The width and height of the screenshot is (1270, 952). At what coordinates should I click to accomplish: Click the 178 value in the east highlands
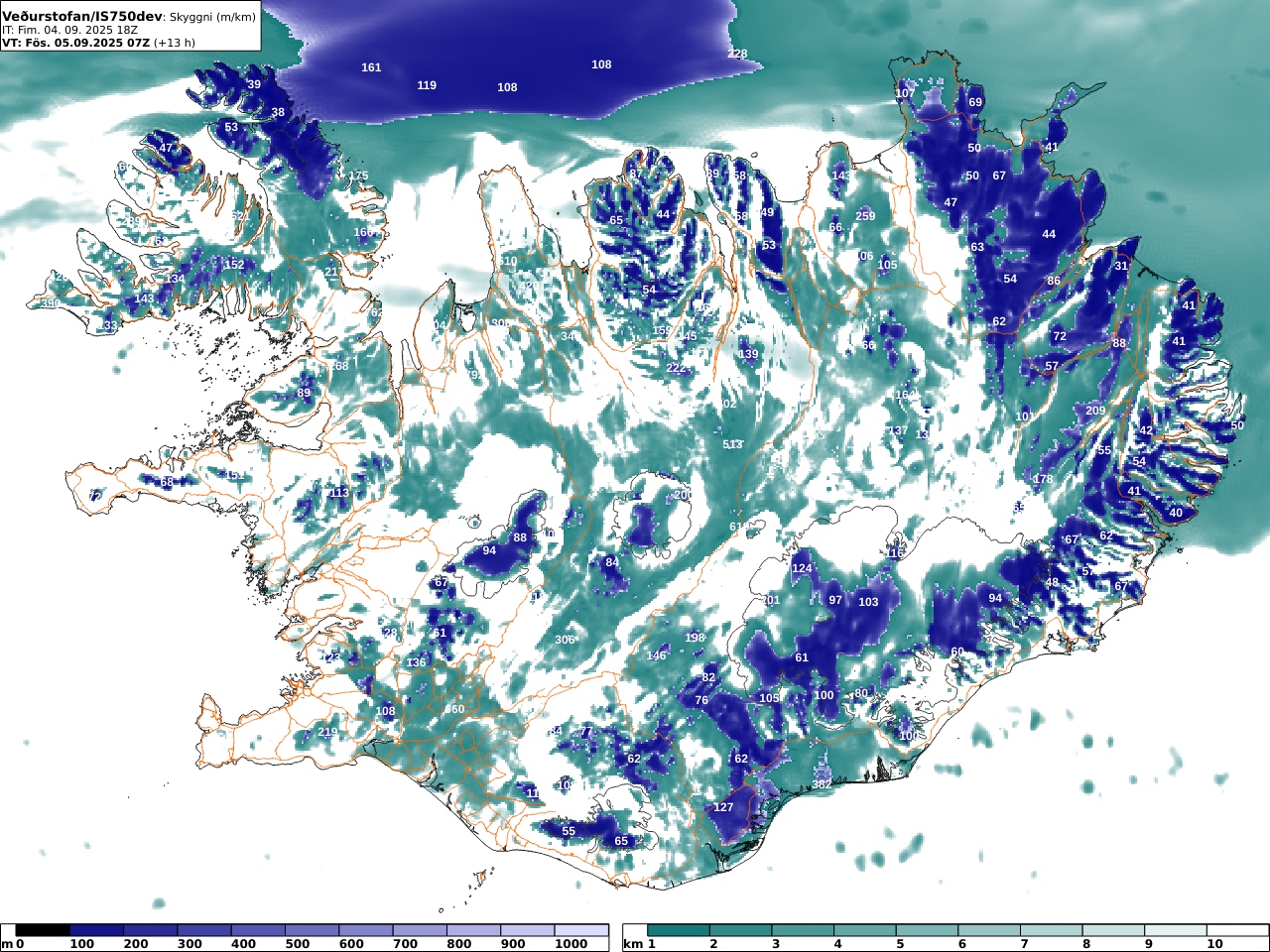pos(1043,479)
